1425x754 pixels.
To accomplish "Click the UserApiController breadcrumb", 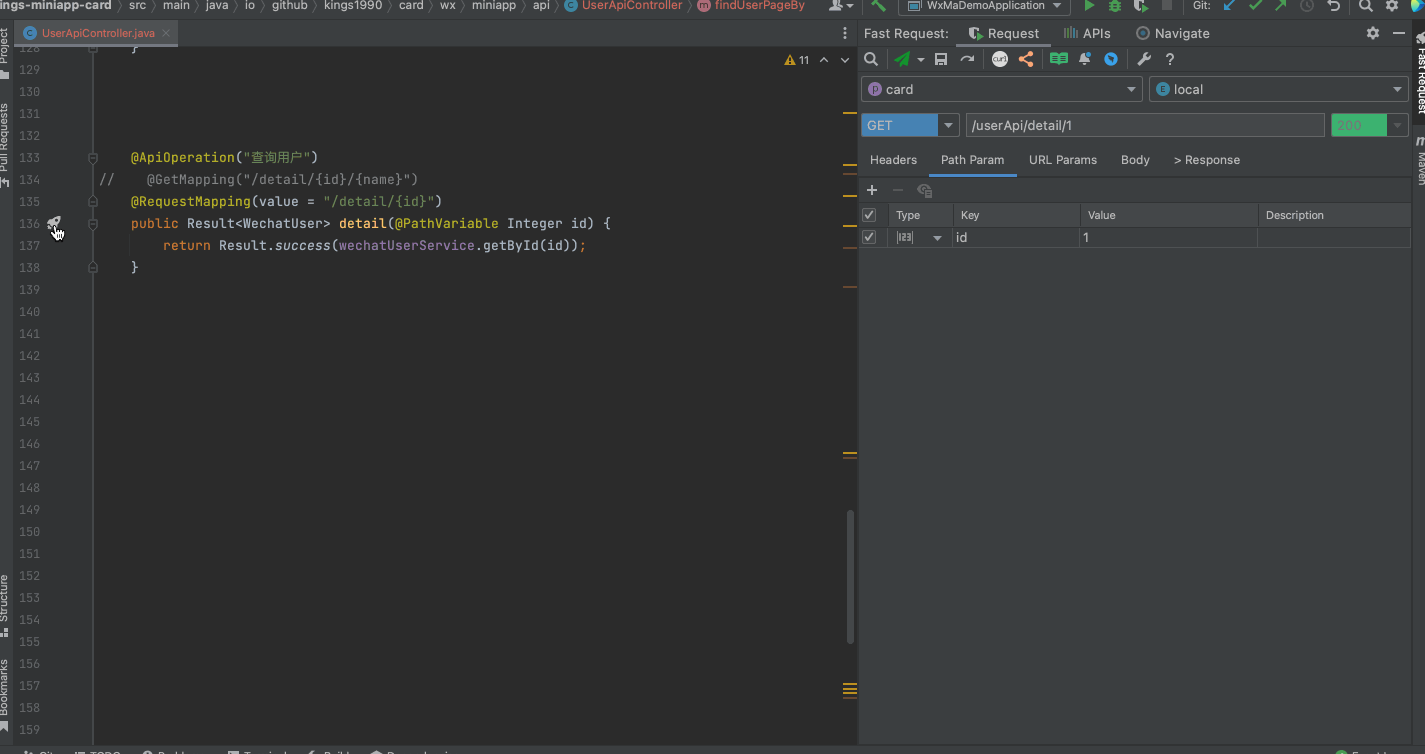I will click(x=623, y=6).
